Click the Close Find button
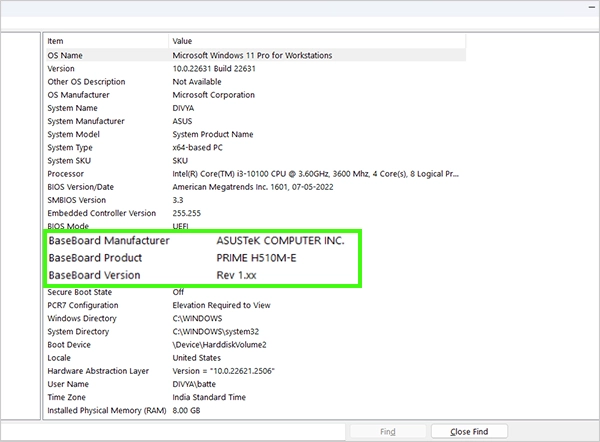The image size is (600, 442). pyautogui.click(x=469, y=432)
